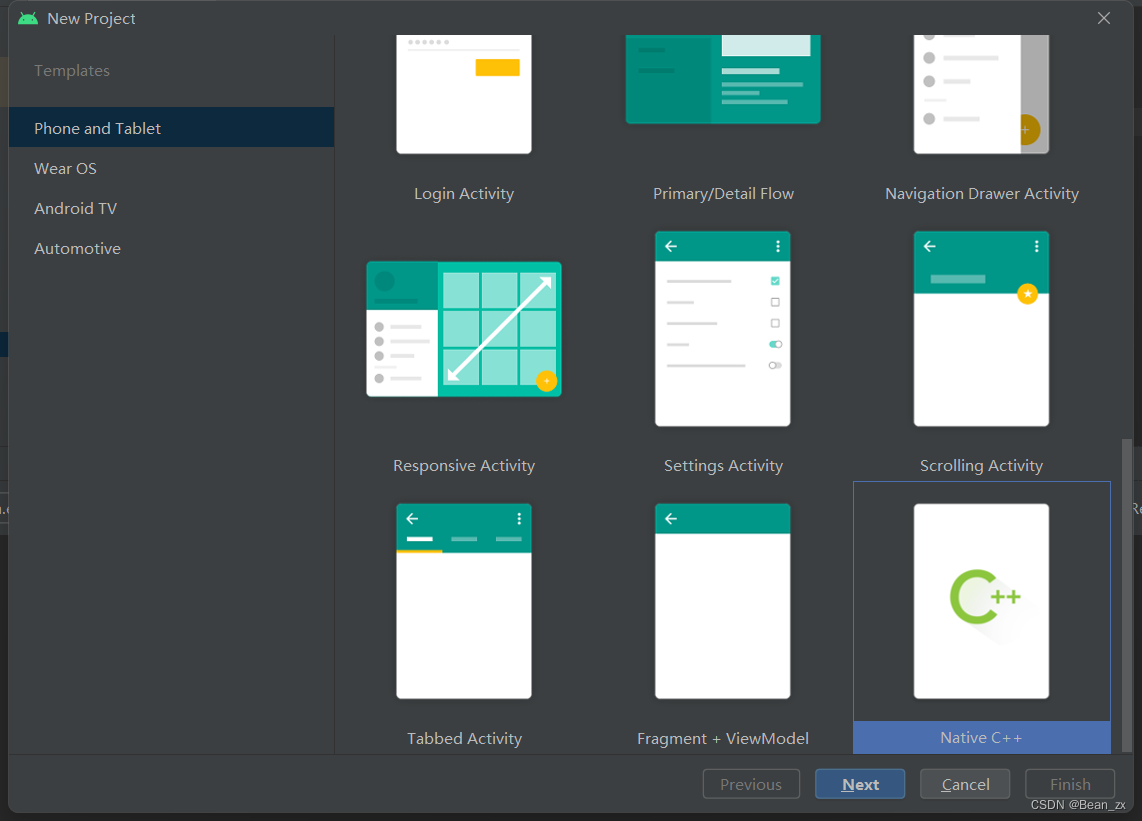Pick the Tabbed Activity template preview
Image resolution: width=1142 pixels, height=821 pixels.
(x=464, y=601)
